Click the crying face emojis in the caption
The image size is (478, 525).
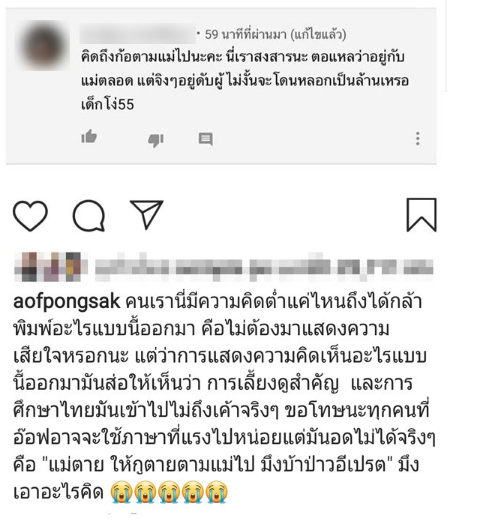[x=169, y=492]
